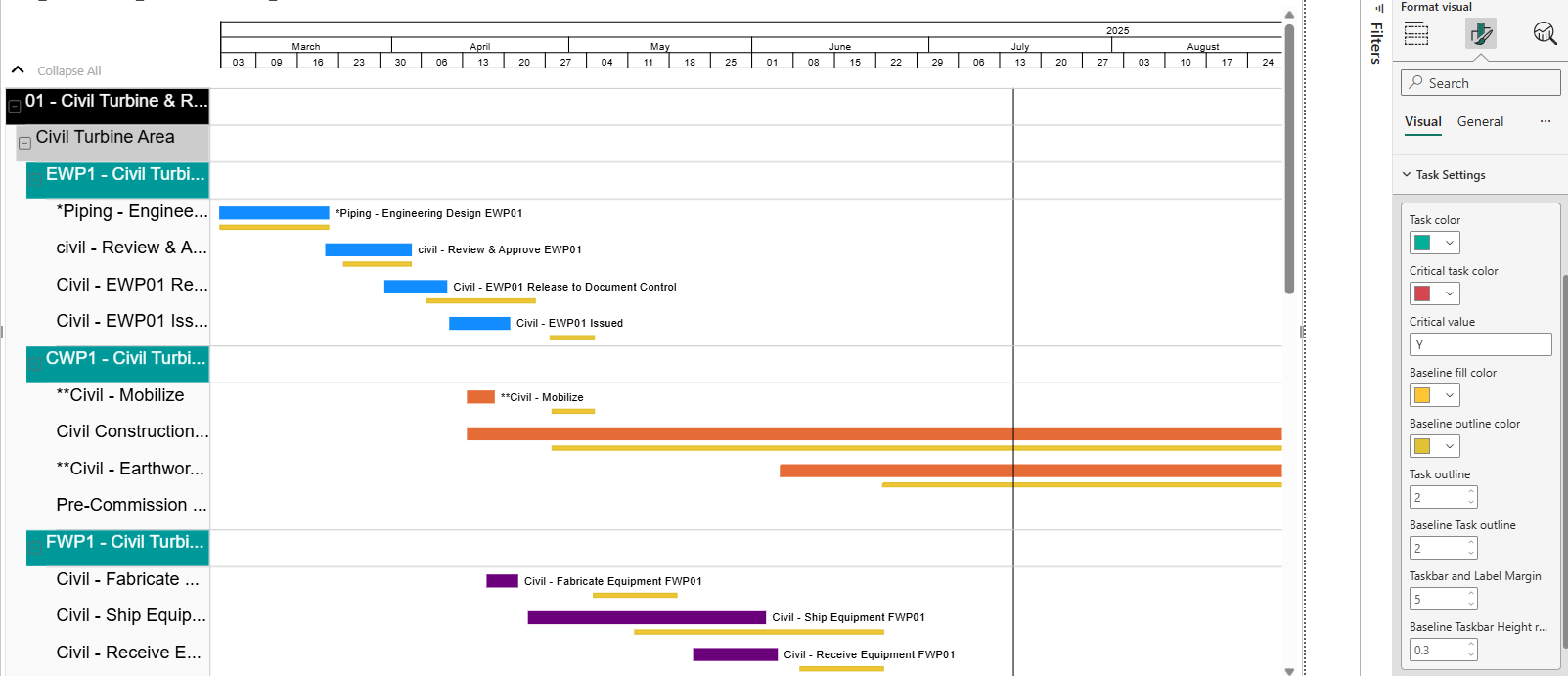This screenshot has width=1568, height=676.
Task: Click the Critical value input field
Action: tap(1480, 344)
